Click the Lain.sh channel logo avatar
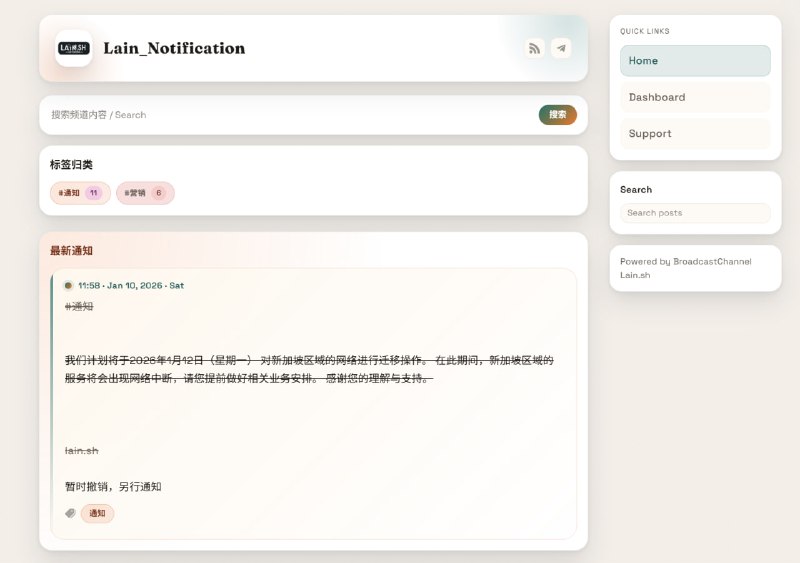Screen dimensions: 800x563 [x=74, y=48]
